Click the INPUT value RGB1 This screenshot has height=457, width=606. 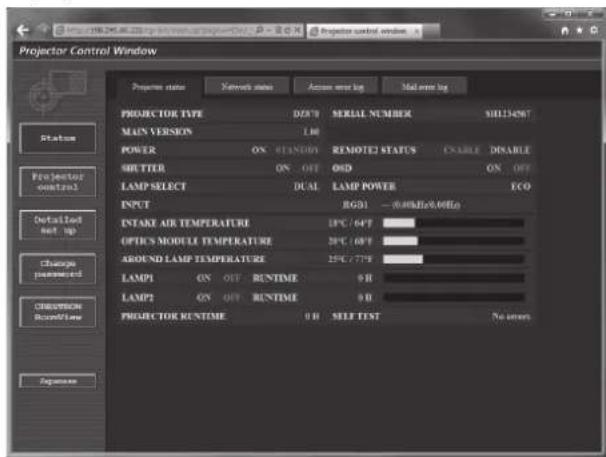[355, 205]
